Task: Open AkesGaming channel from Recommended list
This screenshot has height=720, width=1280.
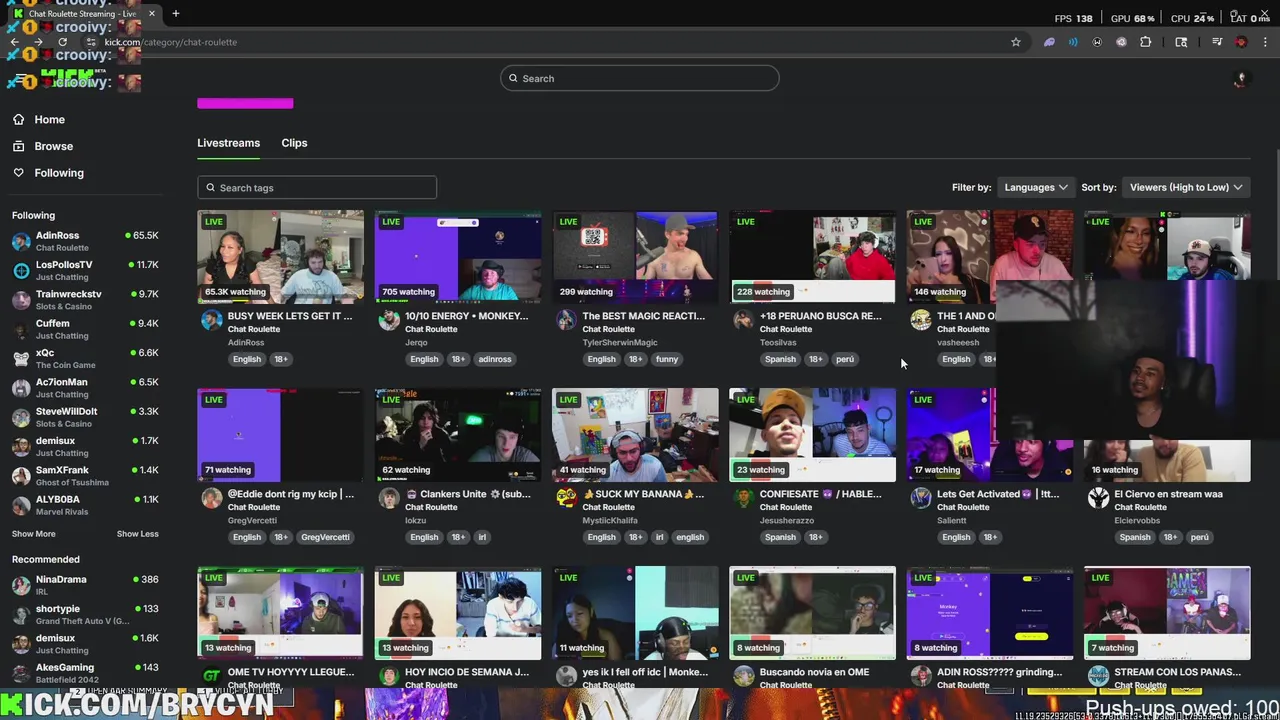Action: (x=85, y=673)
